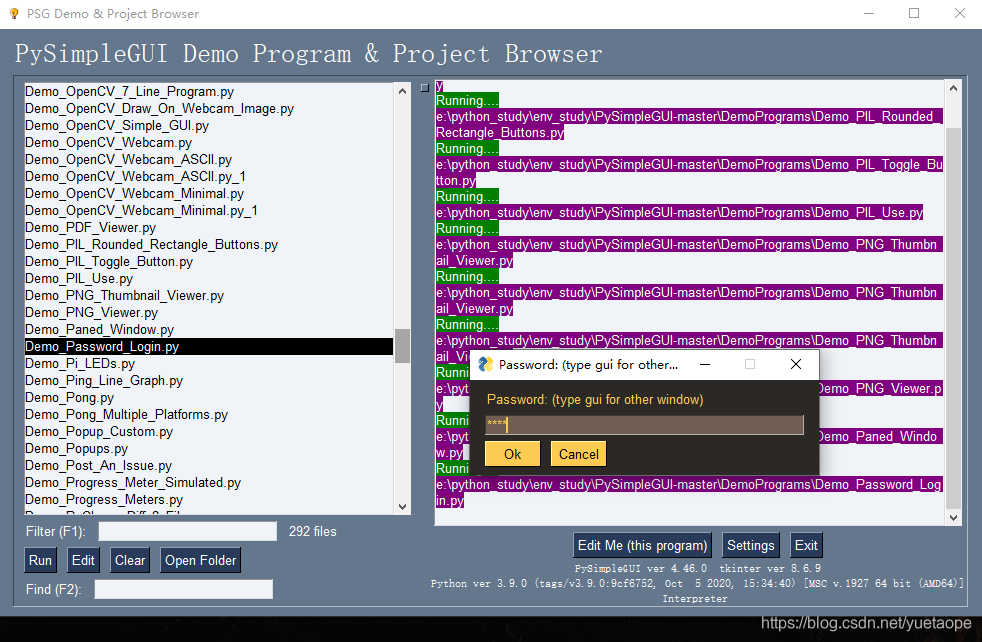This screenshot has width=982, height=642.
Task: Click the file list scrollbar thumb
Action: click(402, 346)
